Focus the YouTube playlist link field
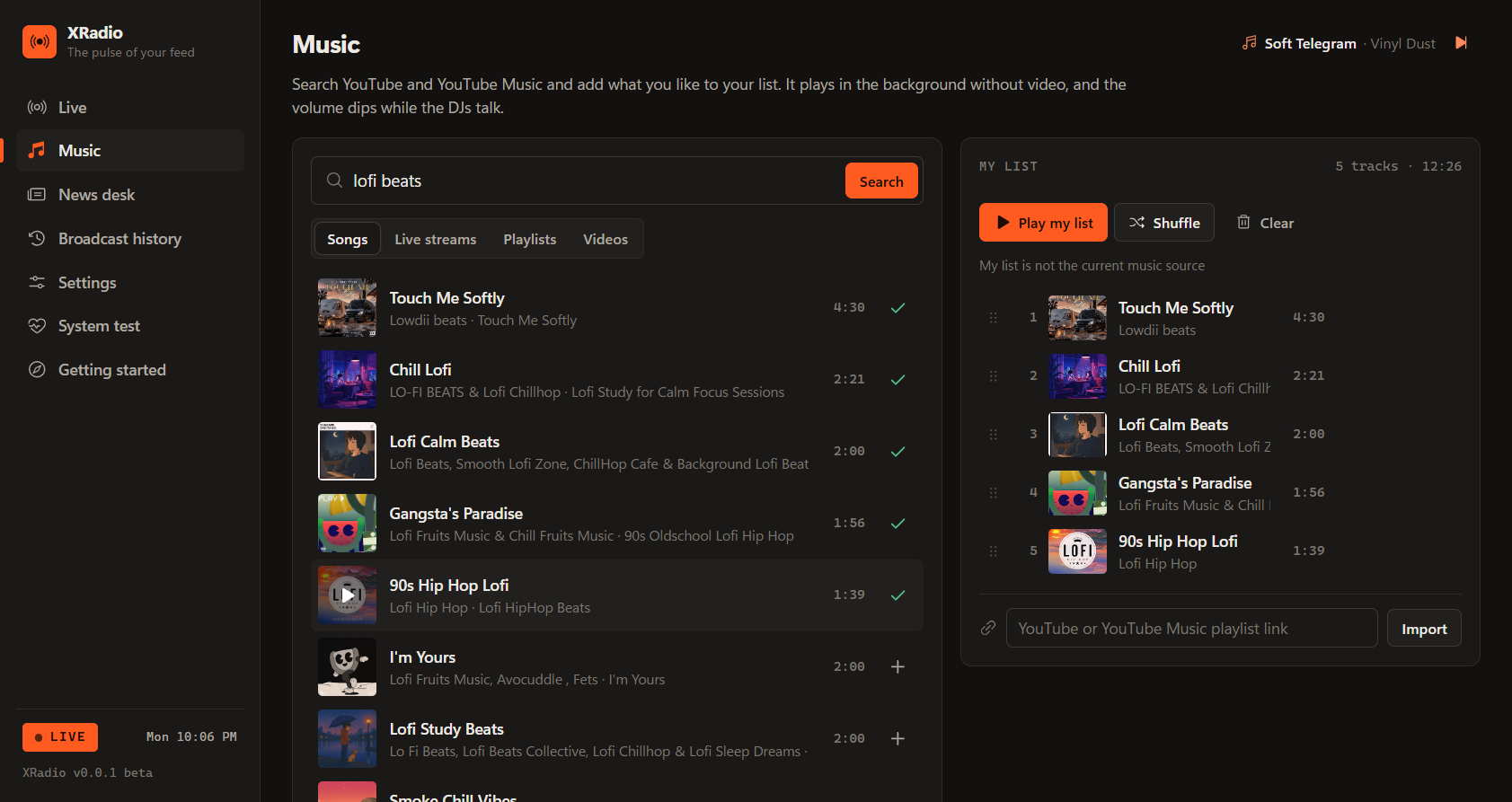 click(x=1191, y=629)
